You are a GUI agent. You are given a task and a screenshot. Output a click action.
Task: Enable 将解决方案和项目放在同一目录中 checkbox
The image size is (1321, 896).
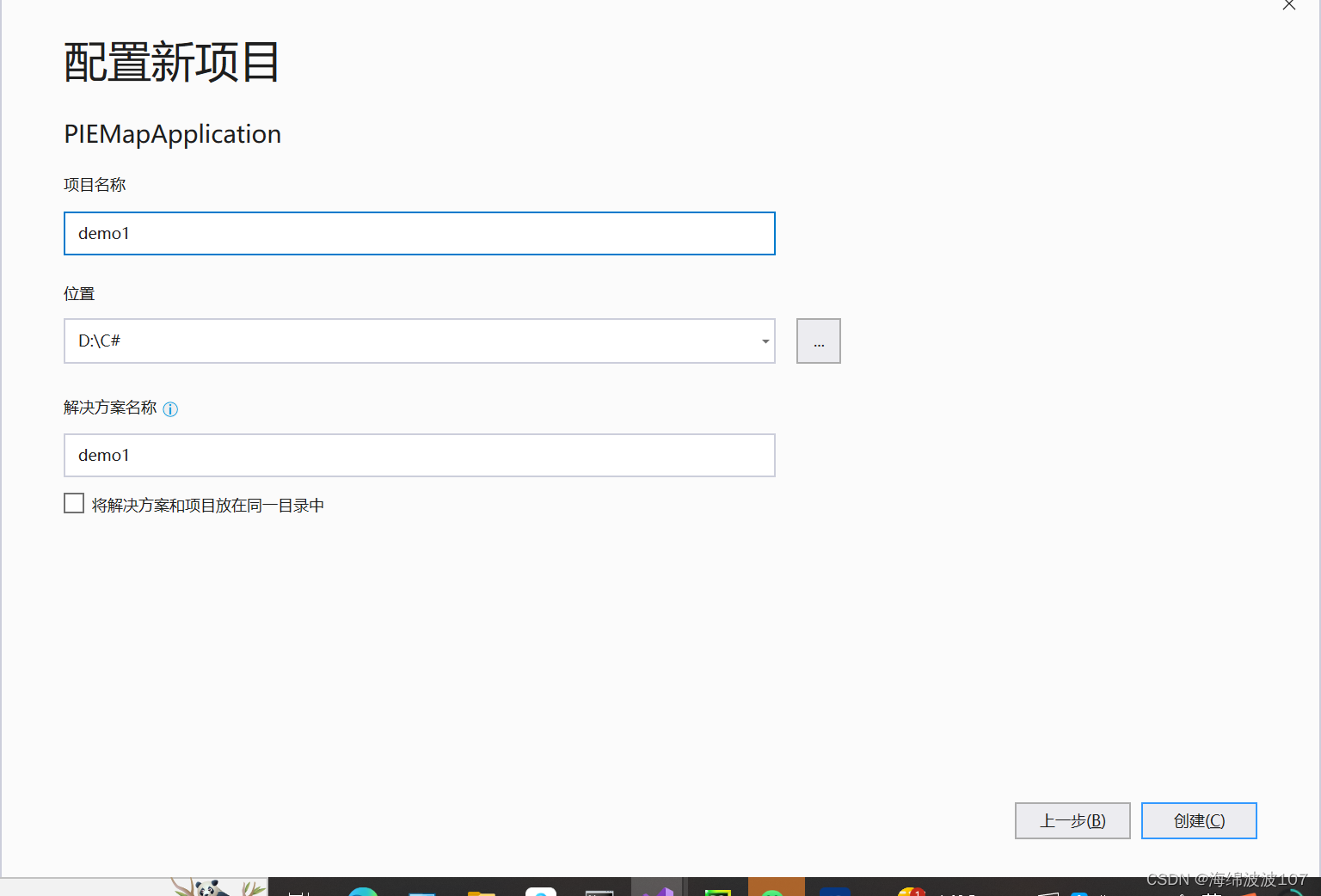pyautogui.click(x=74, y=504)
